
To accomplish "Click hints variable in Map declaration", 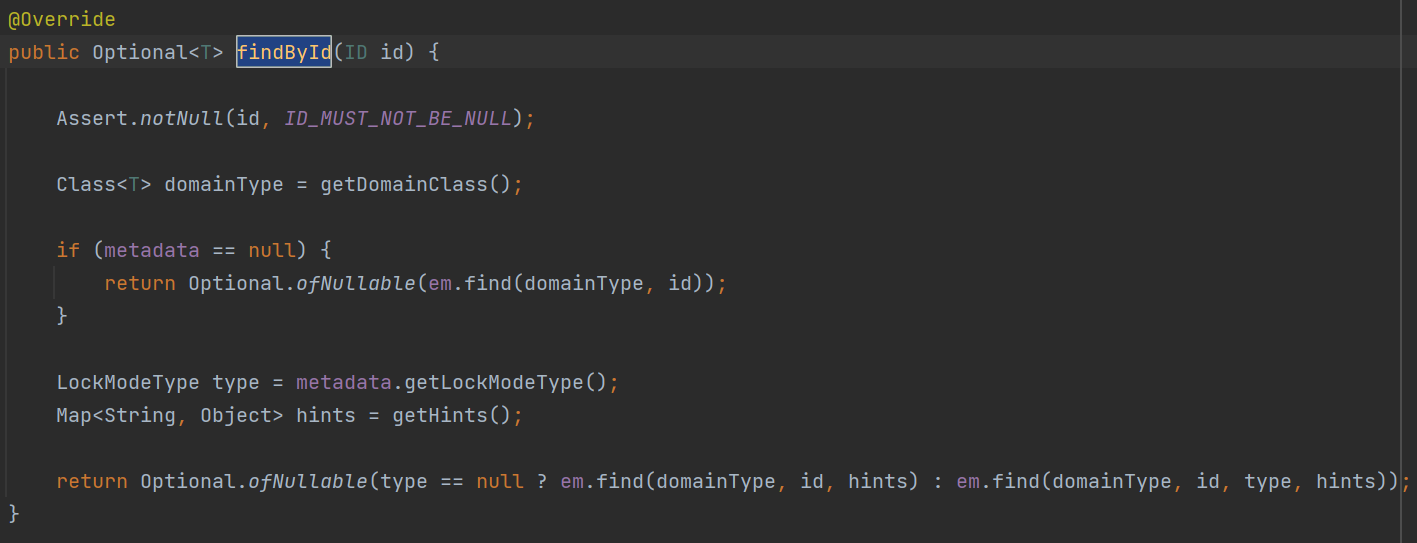I will 326,415.
